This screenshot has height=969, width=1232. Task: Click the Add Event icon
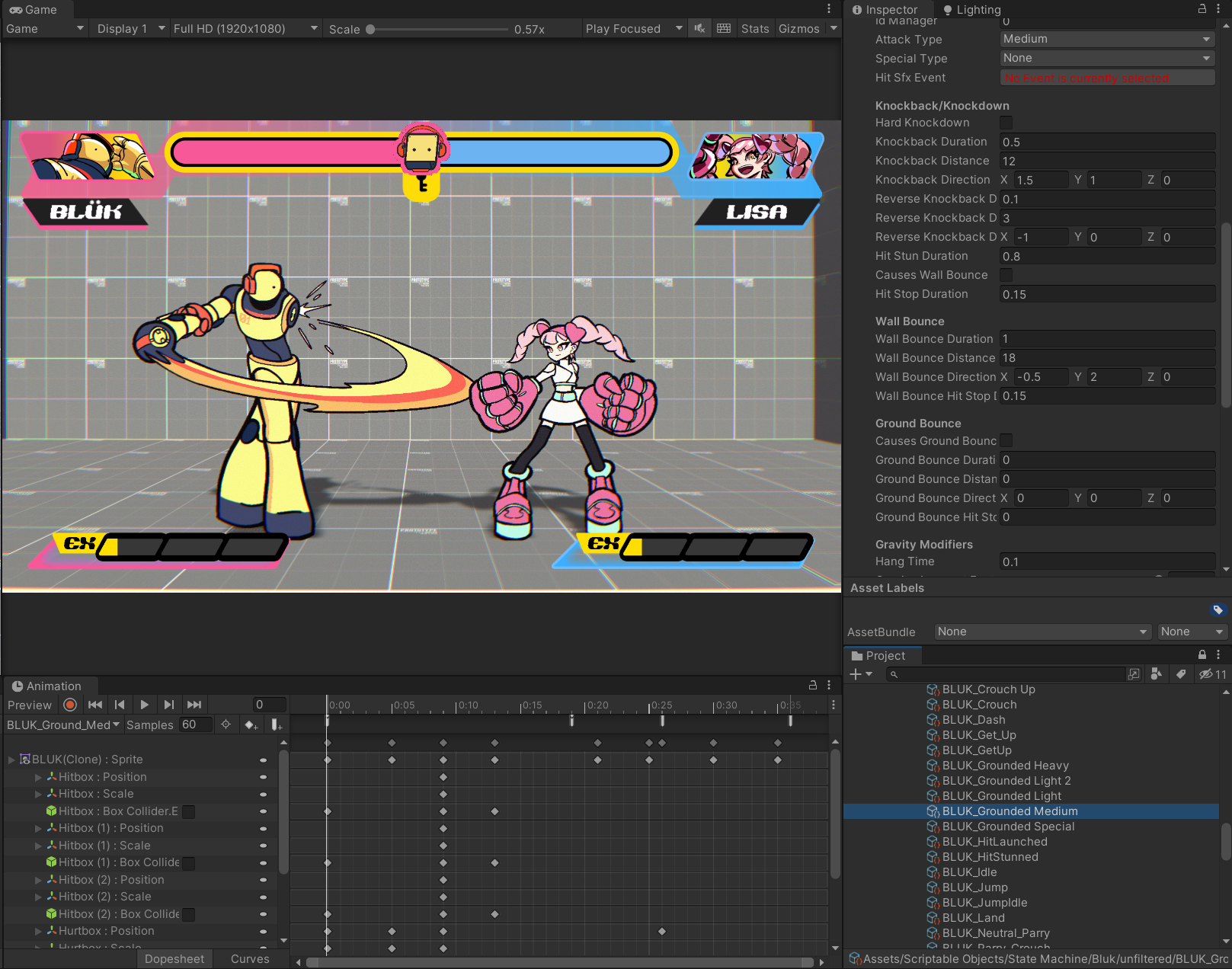pyautogui.click(x=277, y=724)
